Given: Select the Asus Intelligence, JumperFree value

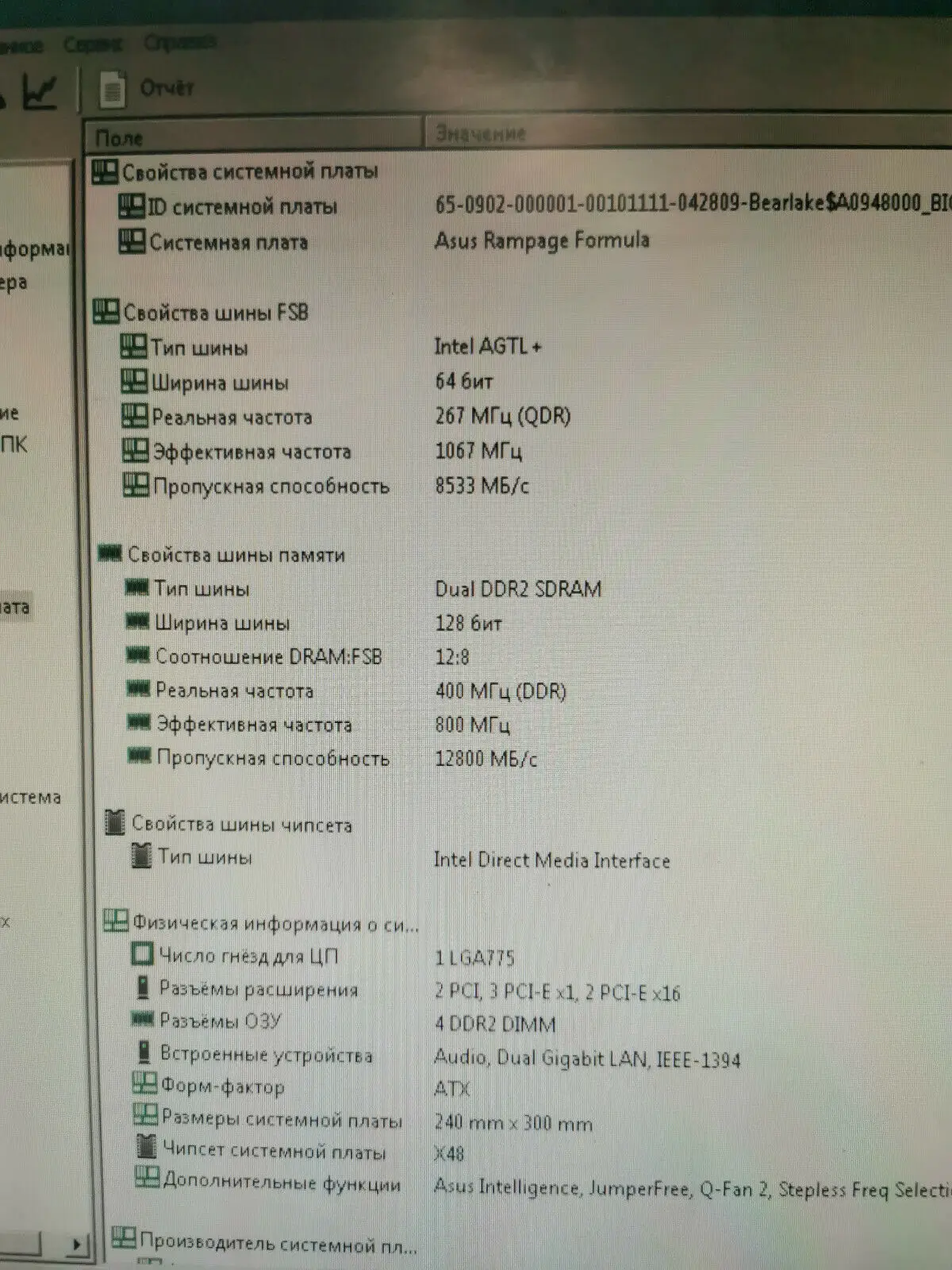Looking at the screenshot, I should 692,1188.
